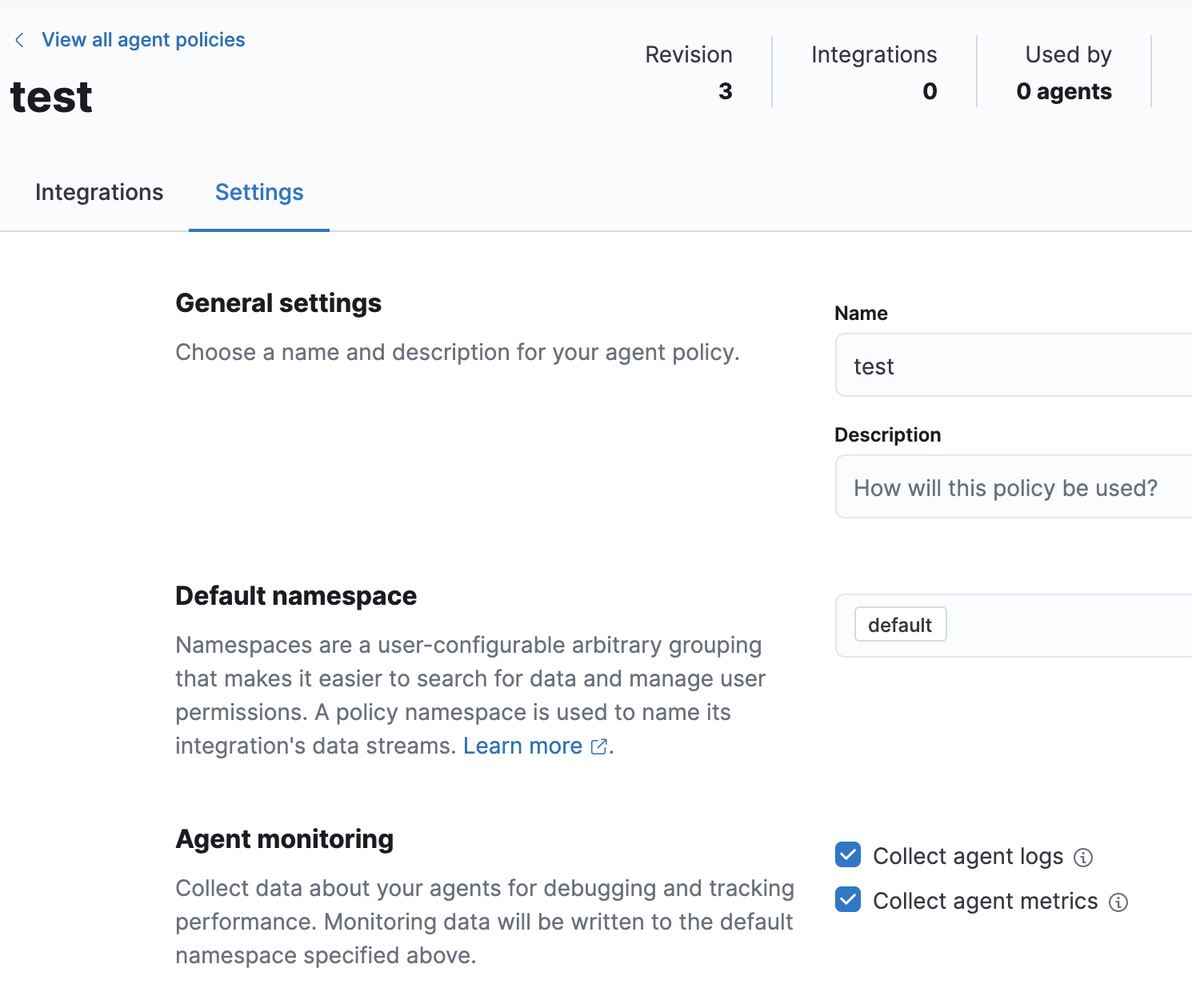Click the Agent monitoring section heading
The width and height of the screenshot is (1192, 1008).
pyautogui.click(x=284, y=839)
